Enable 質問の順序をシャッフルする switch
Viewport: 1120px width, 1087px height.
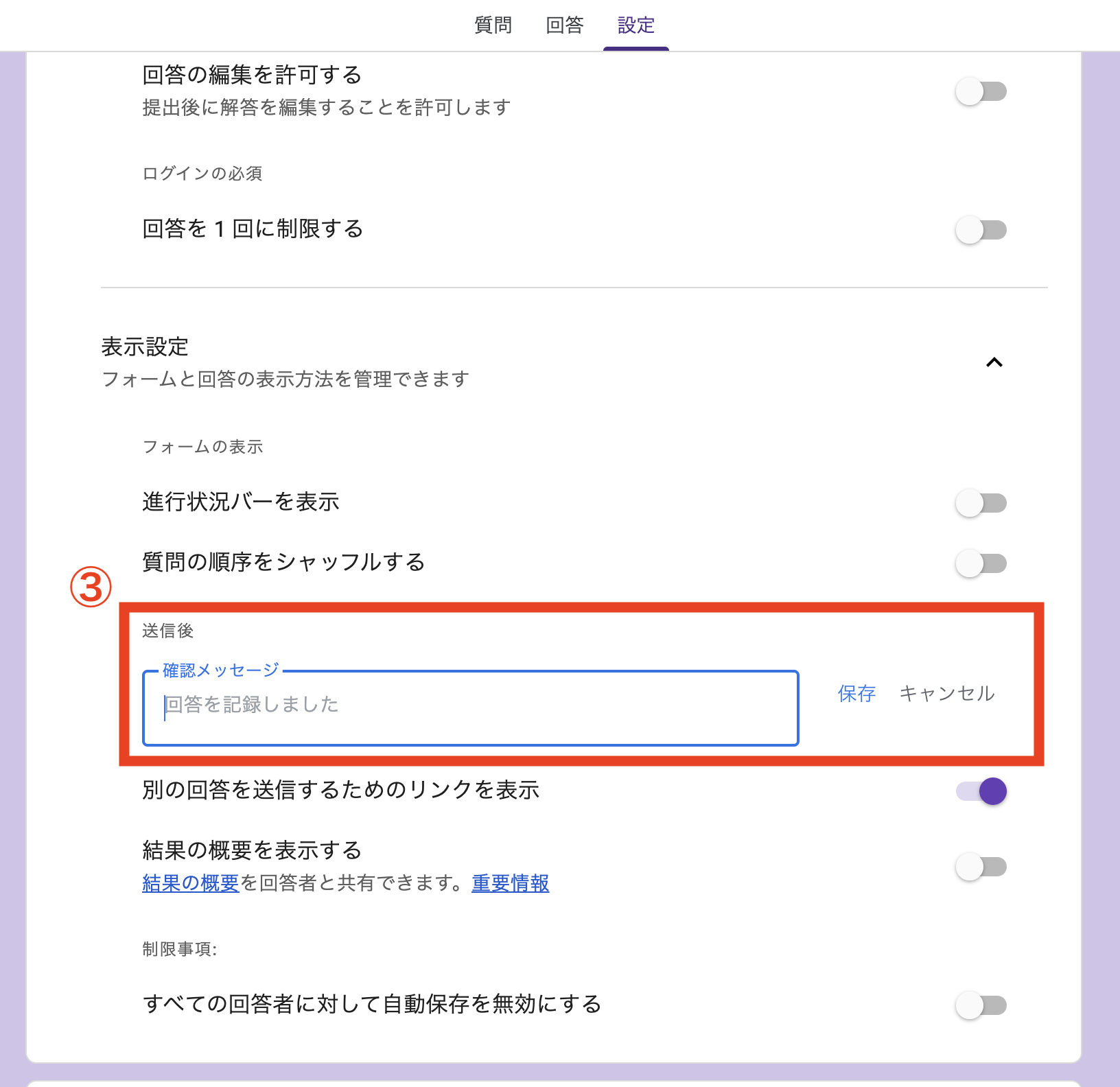981,563
